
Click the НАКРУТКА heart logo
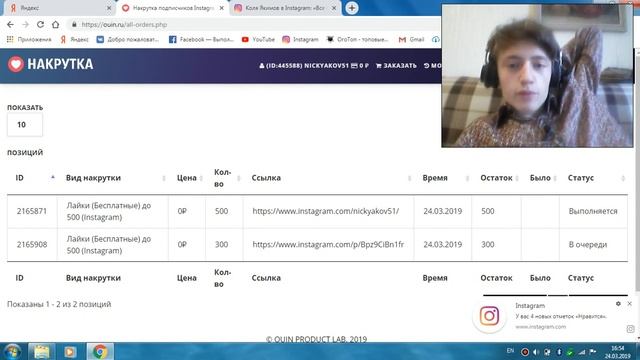[50, 64]
